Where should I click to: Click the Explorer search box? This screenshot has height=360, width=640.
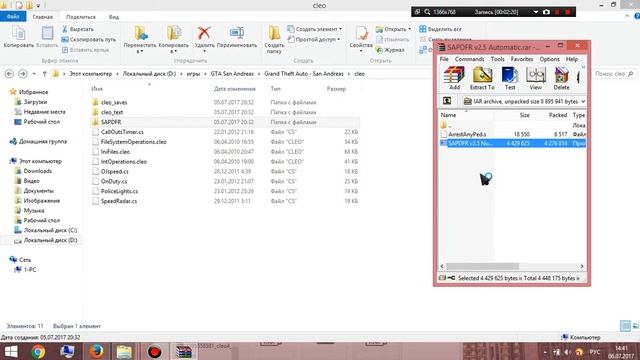click(614, 74)
